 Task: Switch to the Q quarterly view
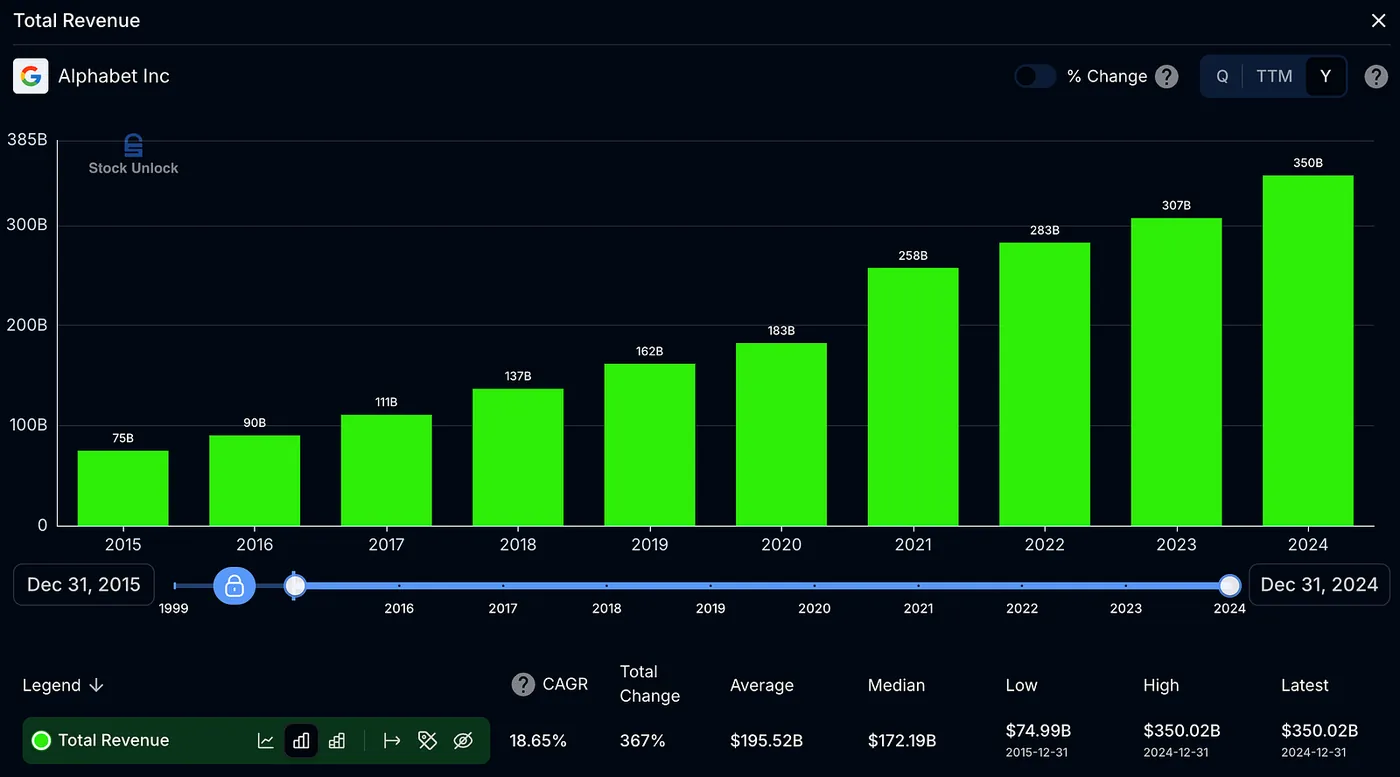(x=1222, y=76)
